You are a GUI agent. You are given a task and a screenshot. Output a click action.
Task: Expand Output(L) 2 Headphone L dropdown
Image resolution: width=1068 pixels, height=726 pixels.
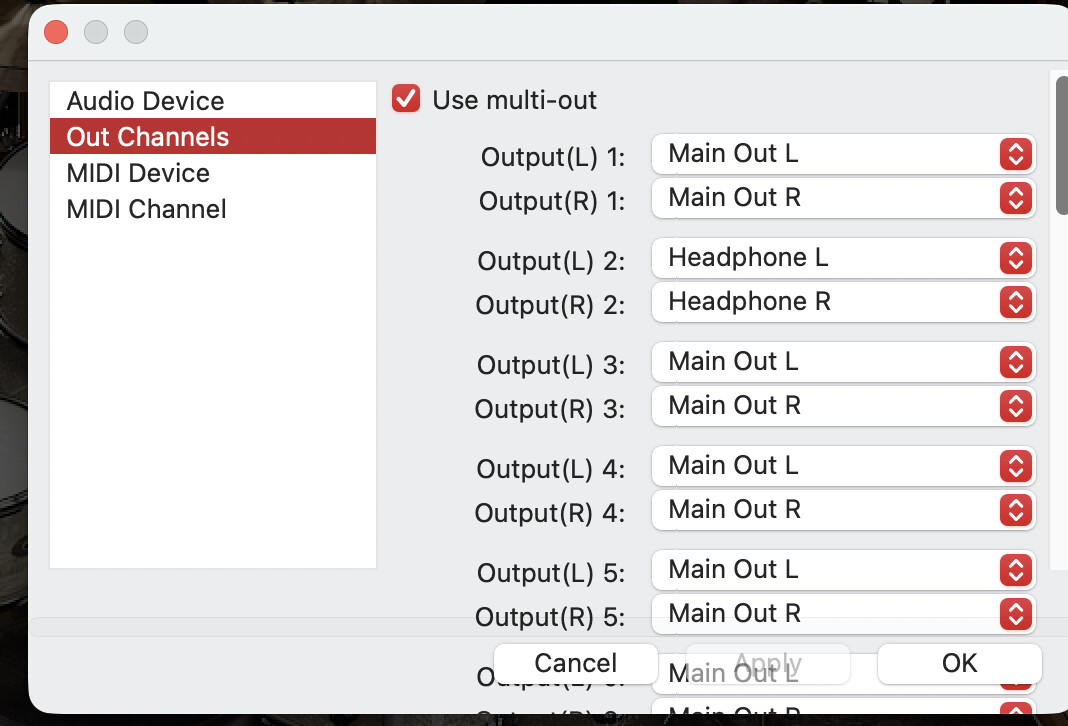coord(843,258)
